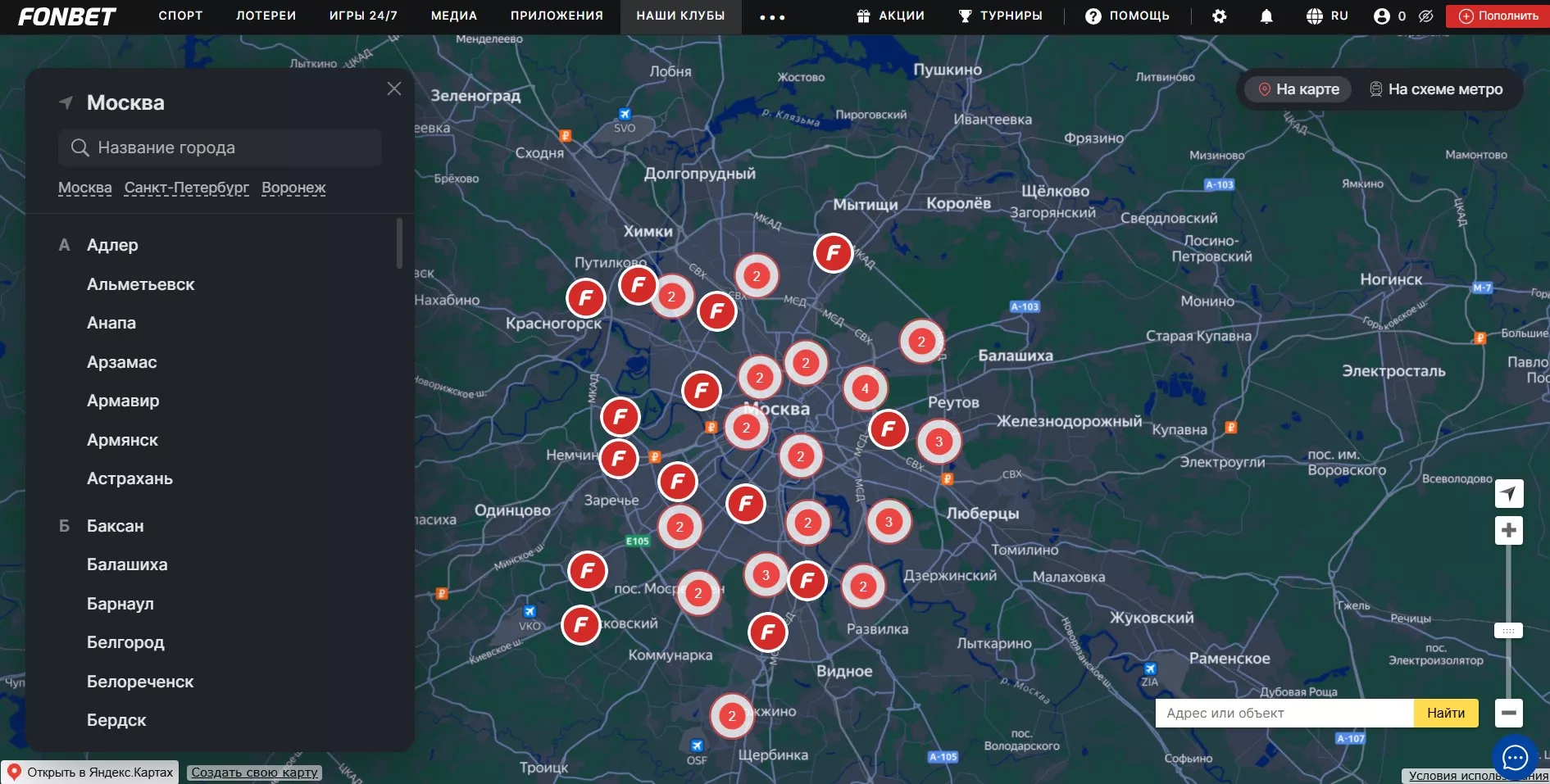Click the cluster marker showing 4 clubs
Screen dimensions: 1550x784
tap(865, 388)
